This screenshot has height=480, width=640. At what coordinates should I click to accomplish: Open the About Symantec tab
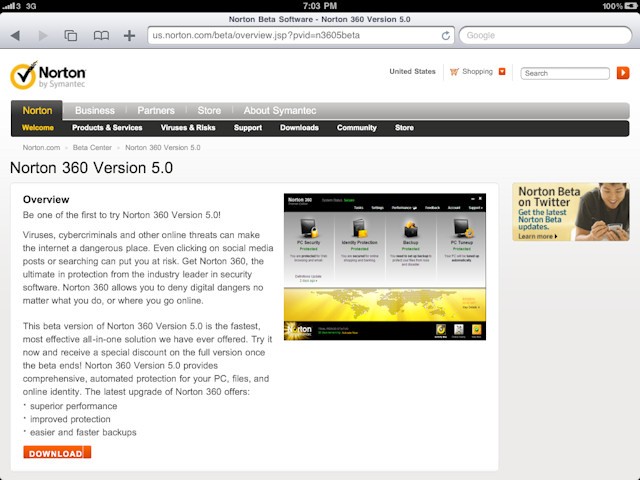point(280,110)
